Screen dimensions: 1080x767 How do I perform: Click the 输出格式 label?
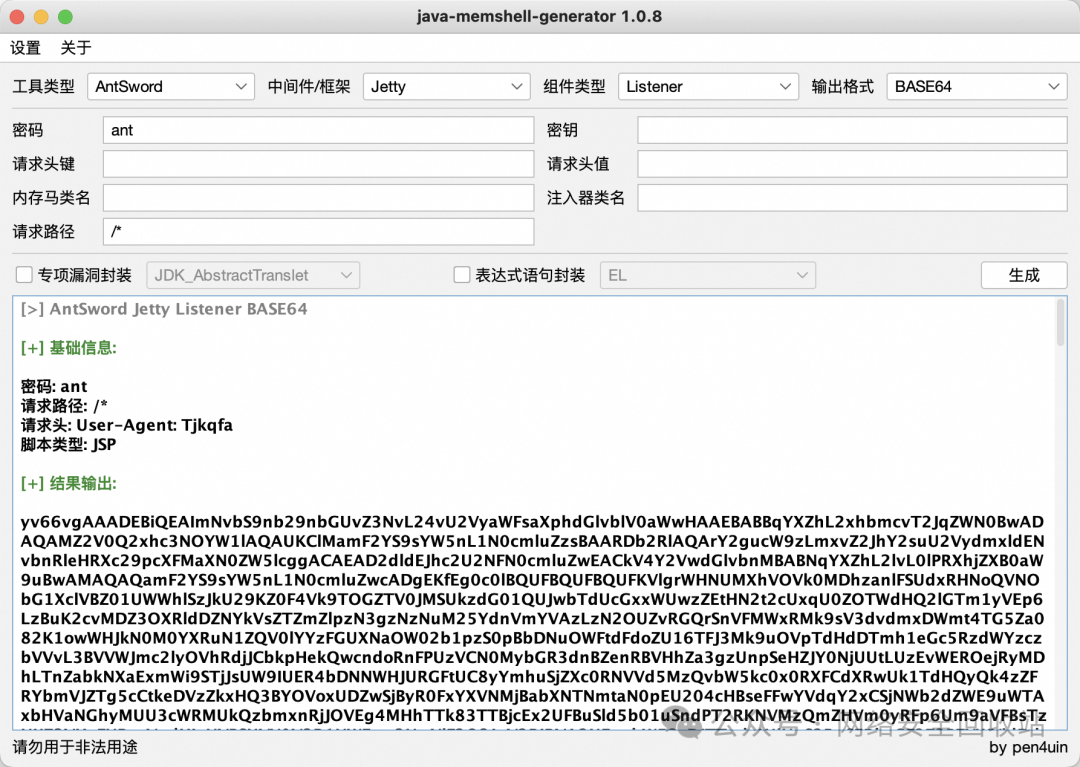[x=842, y=87]
